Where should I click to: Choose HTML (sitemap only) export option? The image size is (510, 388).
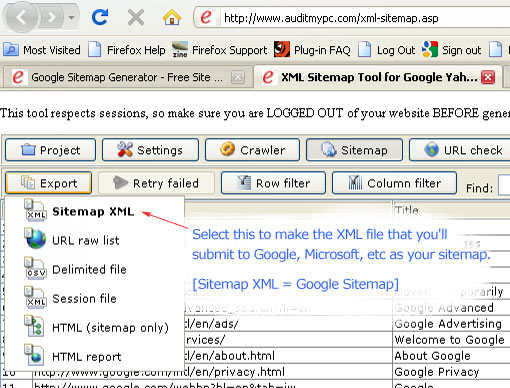94,328
